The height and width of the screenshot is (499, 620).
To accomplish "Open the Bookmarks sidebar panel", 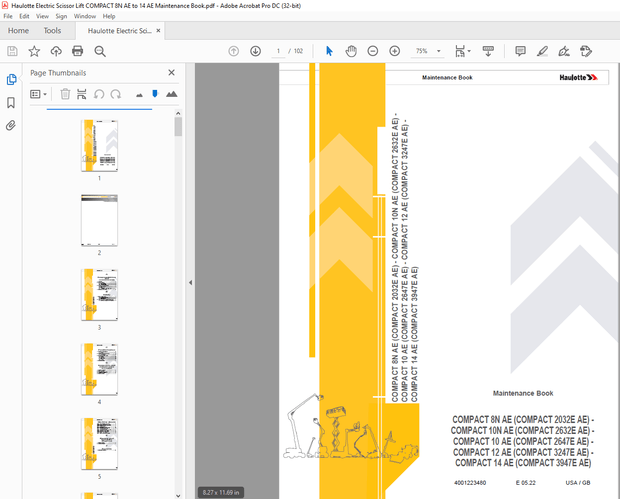I will pos(11,103).
